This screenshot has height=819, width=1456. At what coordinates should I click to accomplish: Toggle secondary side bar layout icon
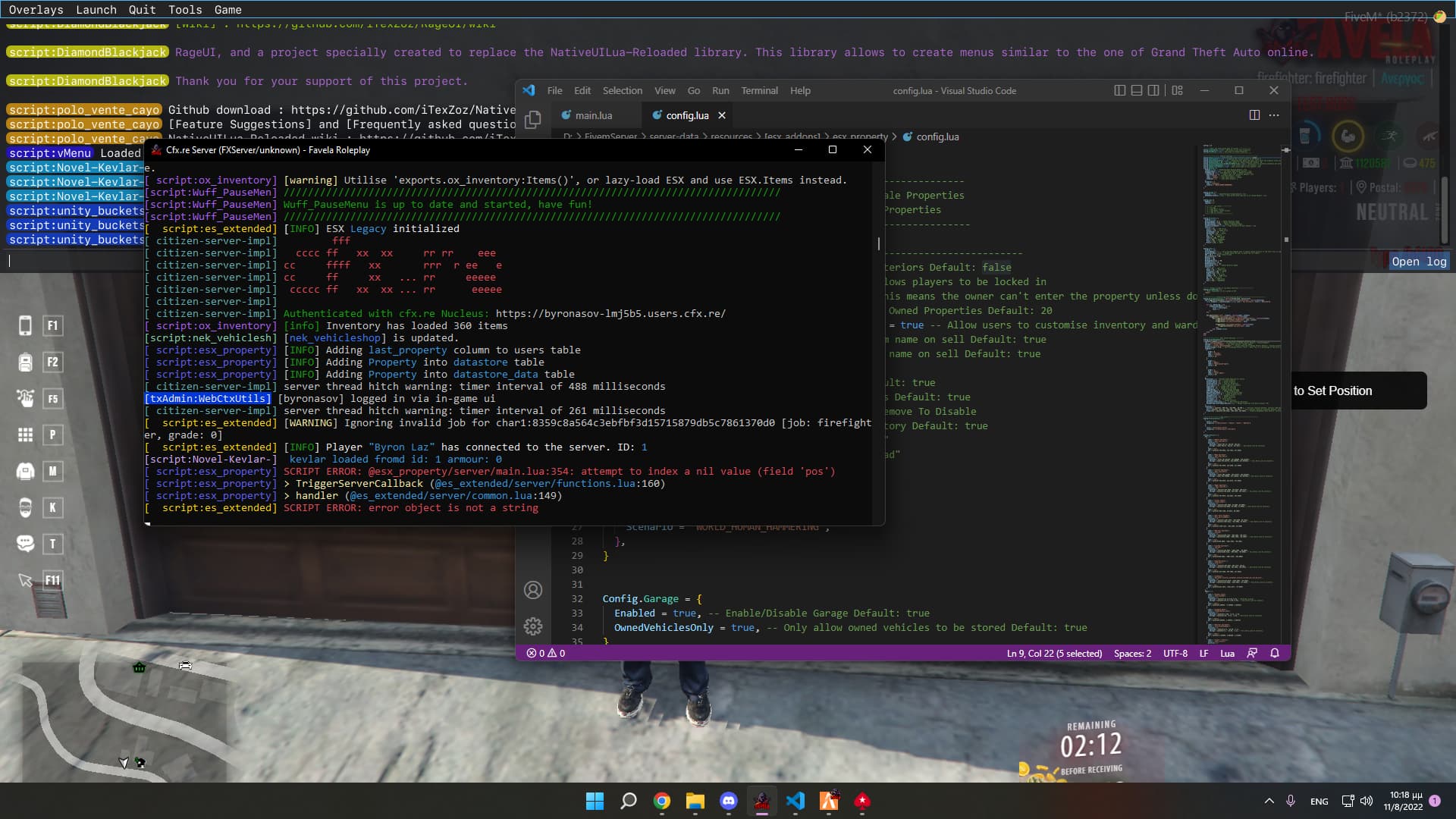(x=1153, y=90)
